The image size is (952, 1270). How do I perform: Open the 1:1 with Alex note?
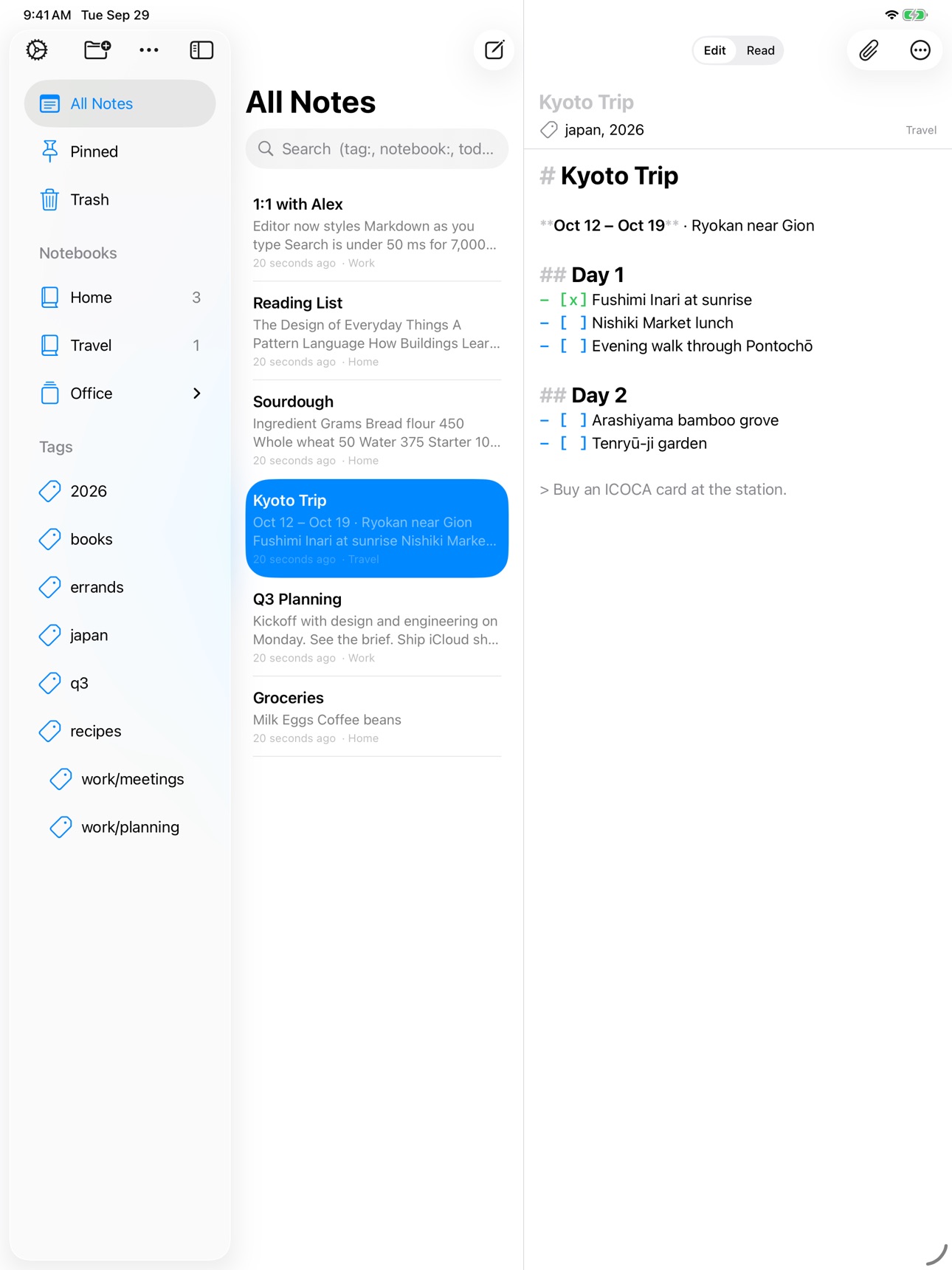tap(377, 232)
